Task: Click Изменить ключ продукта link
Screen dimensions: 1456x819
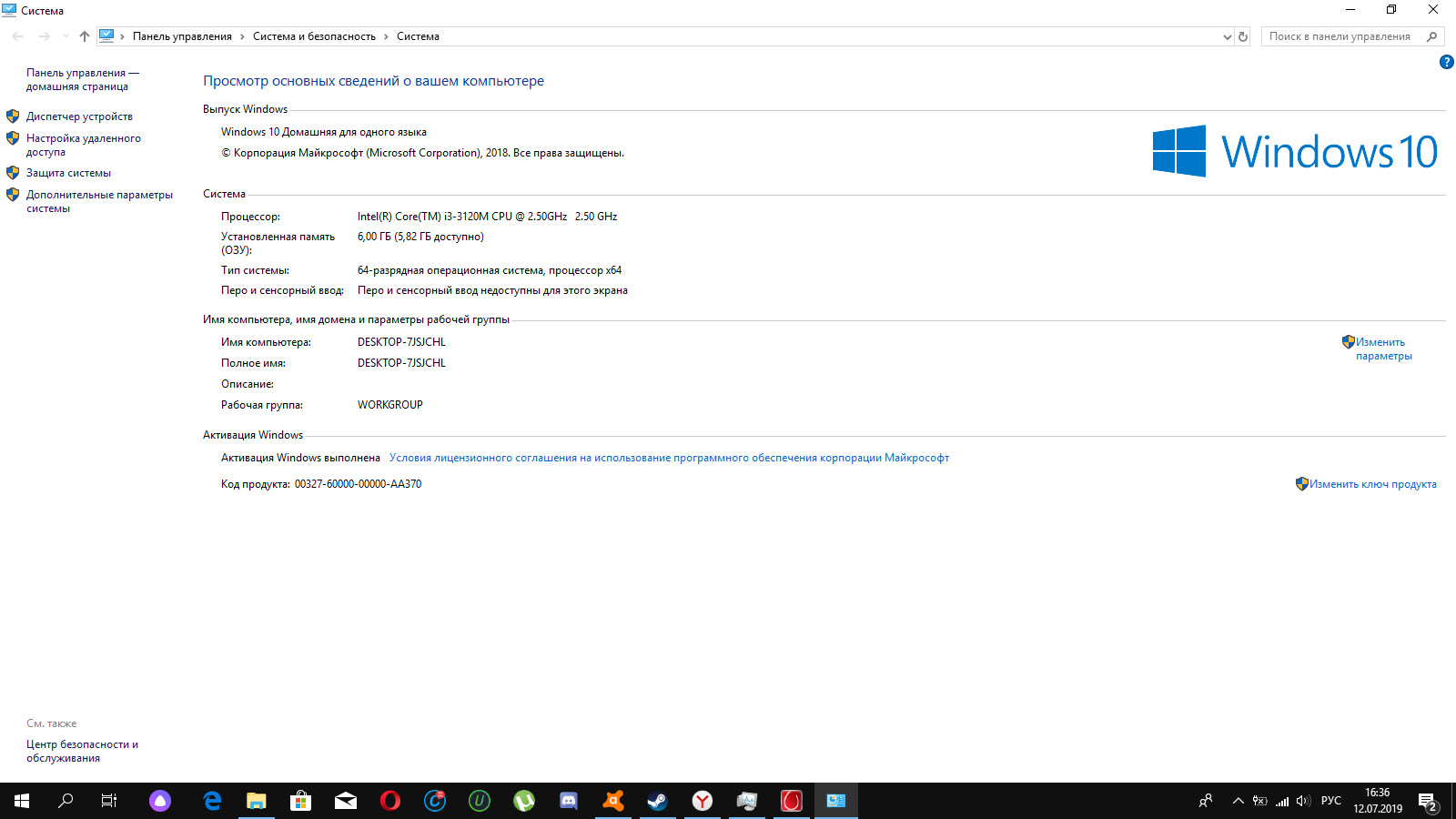Action: coord(1372,484)
